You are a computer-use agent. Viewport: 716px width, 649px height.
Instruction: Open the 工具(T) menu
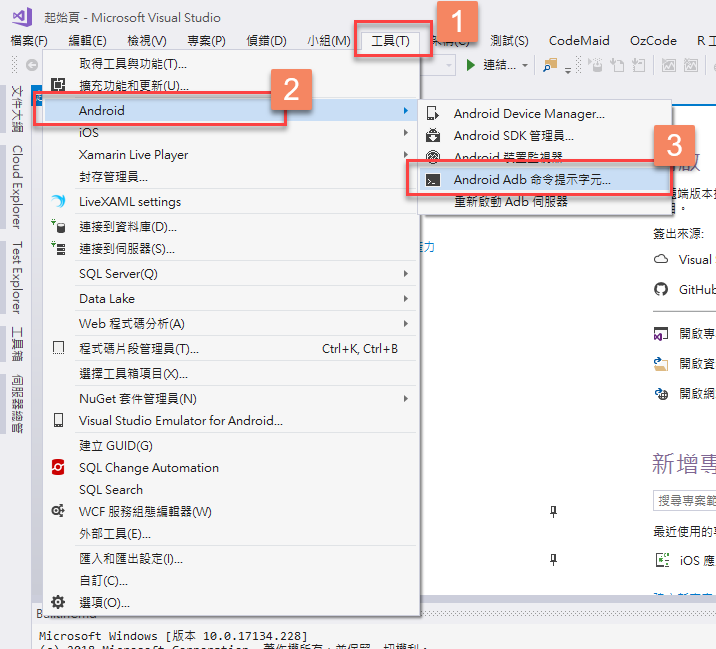point(390,41)
